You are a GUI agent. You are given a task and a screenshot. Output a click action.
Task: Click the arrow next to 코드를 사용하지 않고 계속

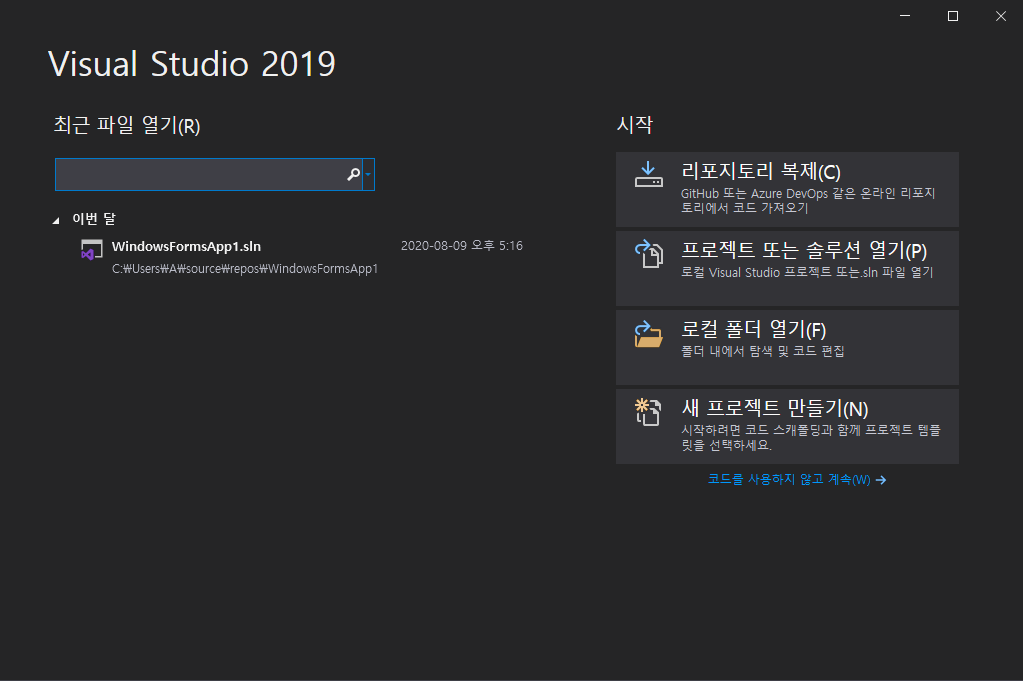(x=881, y=480)
